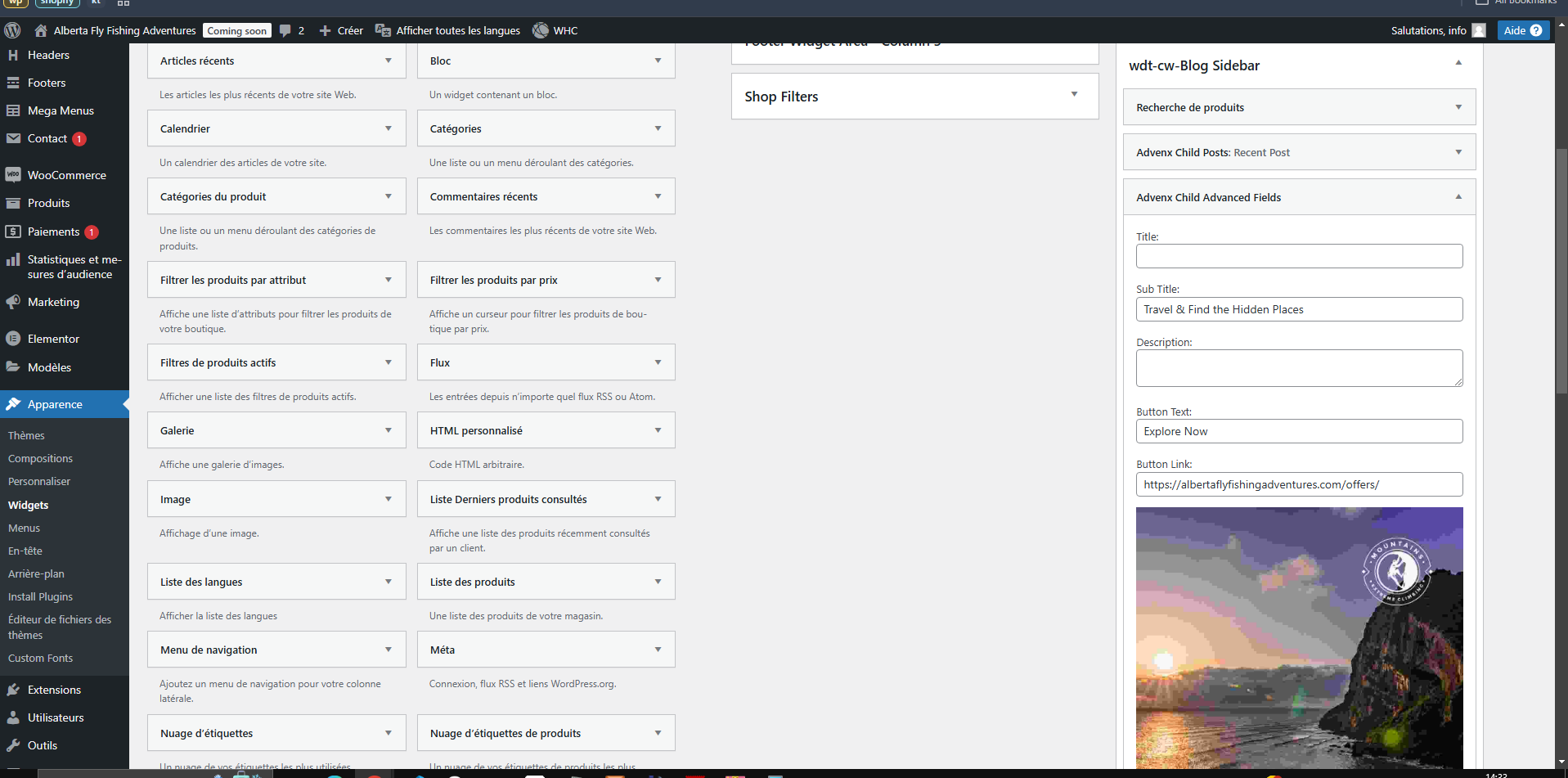Screen dimensions: 1568x778
Task: Open the Menus submenu item
Action: click(24, 528)
